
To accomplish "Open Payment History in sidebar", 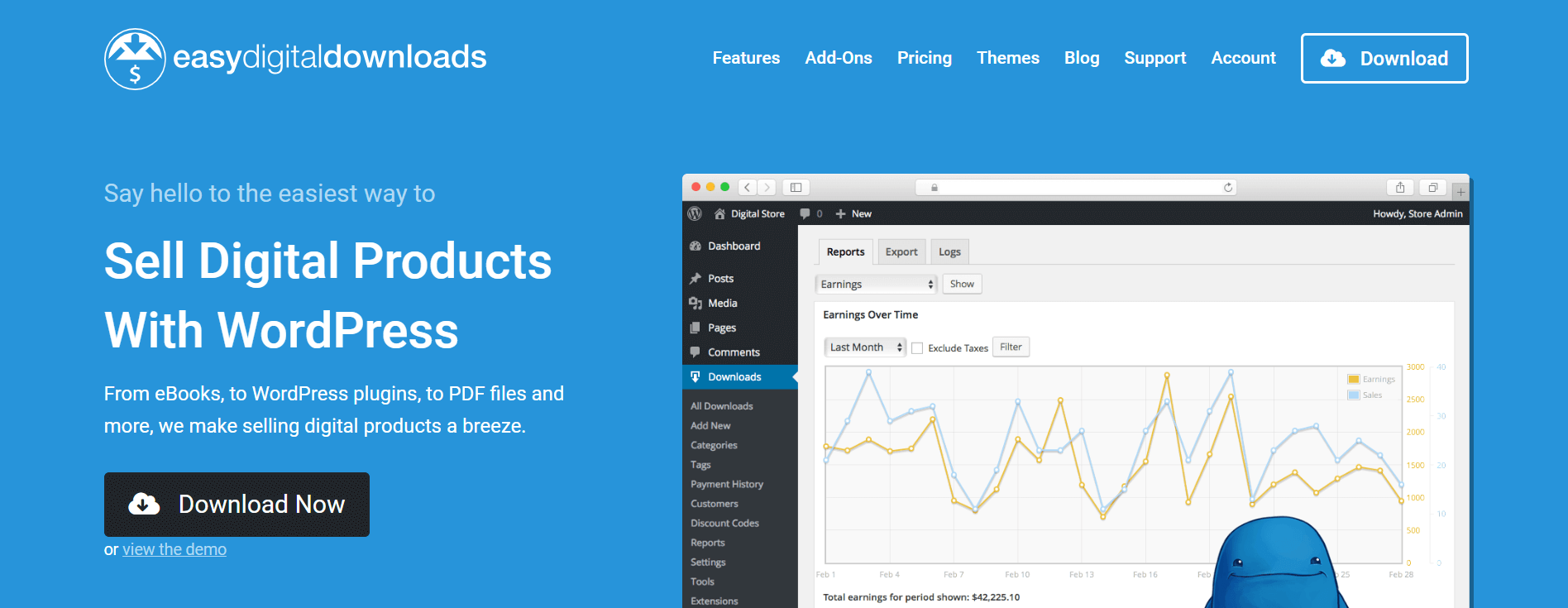I will pos(727,484).
